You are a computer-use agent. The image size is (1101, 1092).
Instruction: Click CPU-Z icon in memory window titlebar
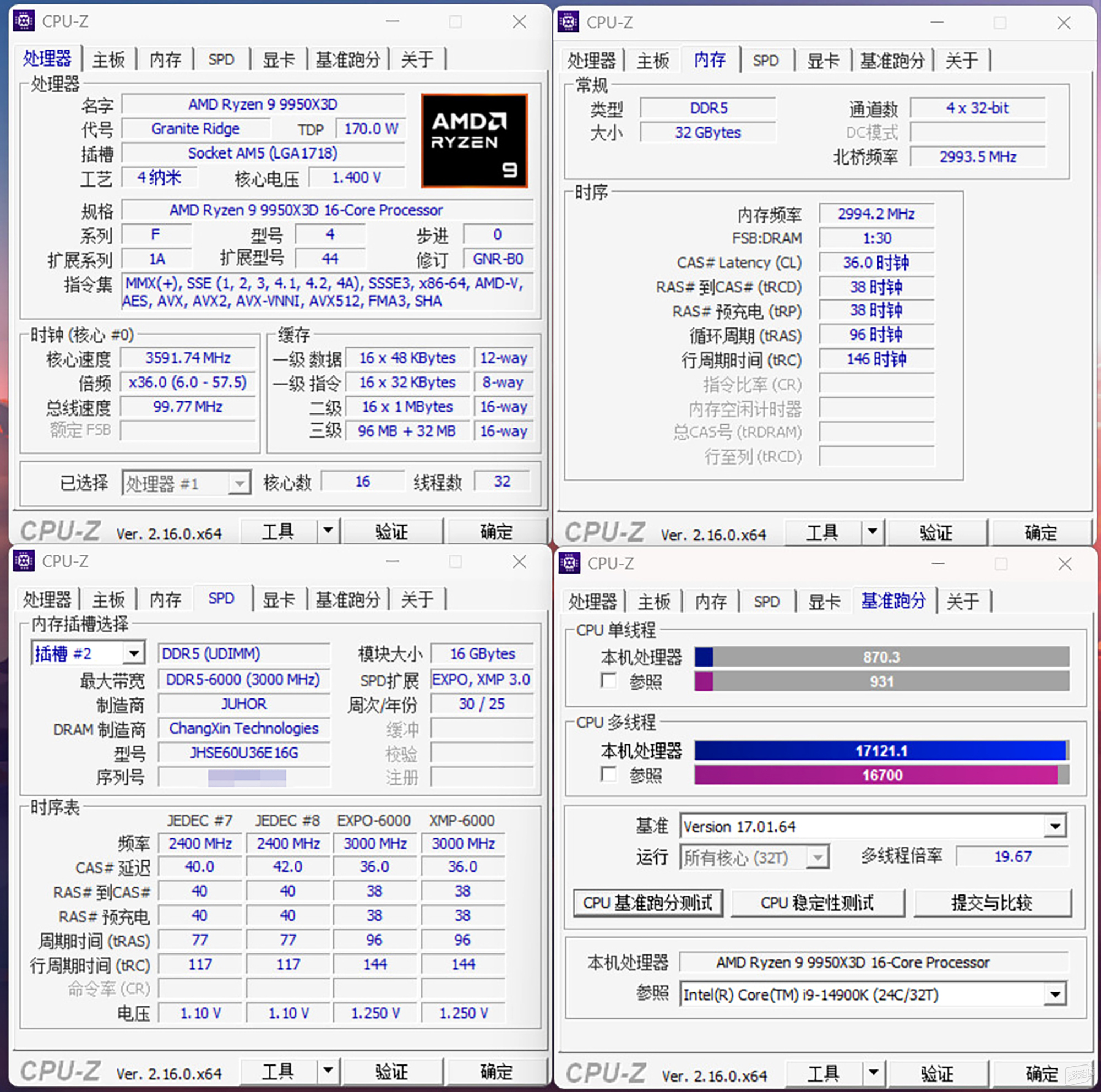coord(568,22)
